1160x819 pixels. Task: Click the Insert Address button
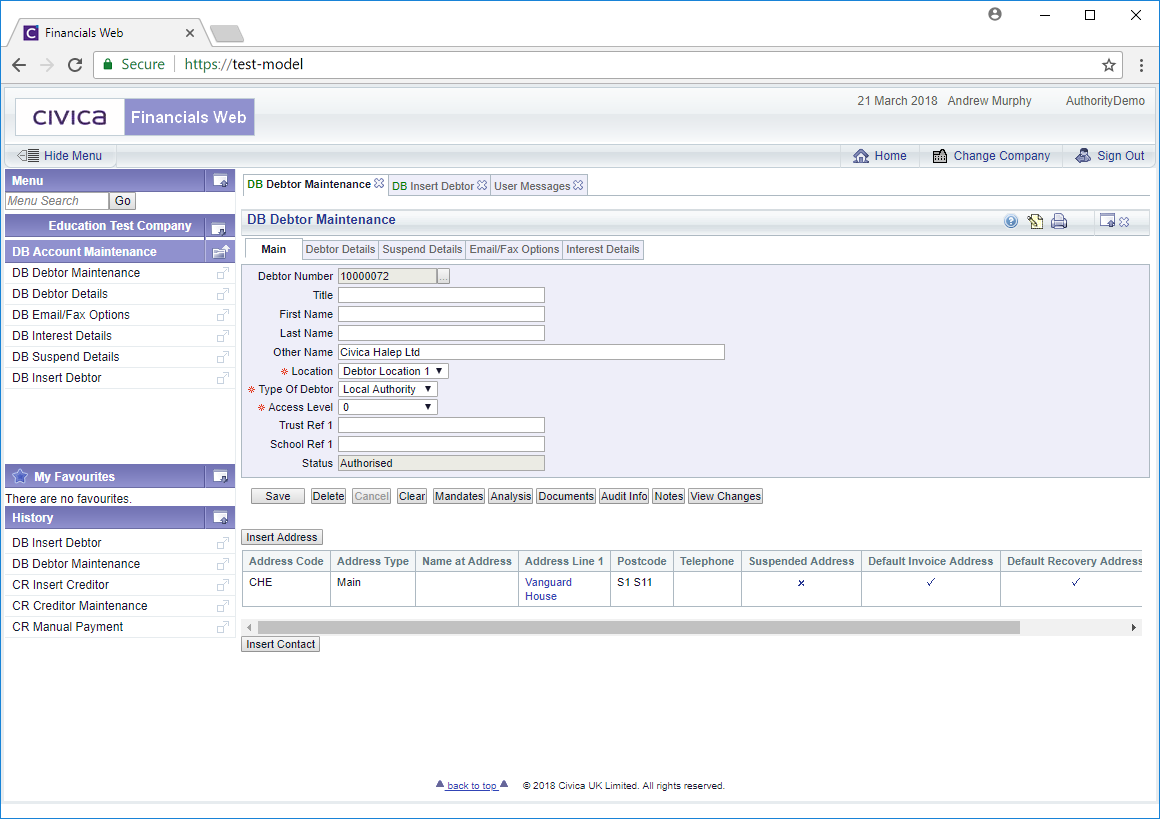[x=282, y=537]
